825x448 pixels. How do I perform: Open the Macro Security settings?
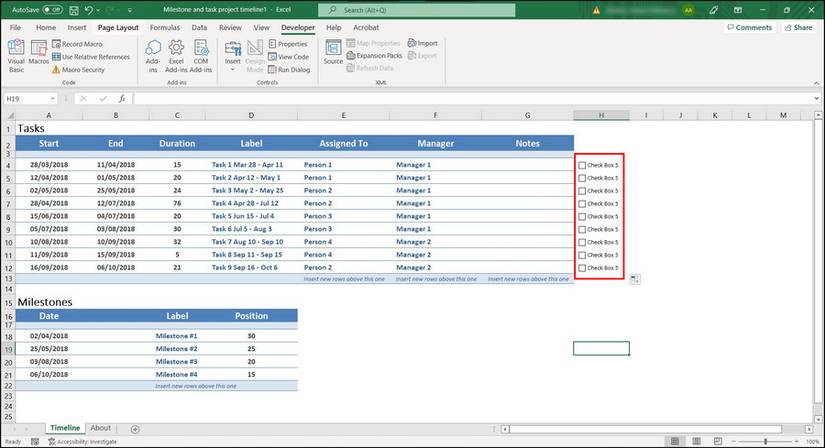tap(82, 70)
